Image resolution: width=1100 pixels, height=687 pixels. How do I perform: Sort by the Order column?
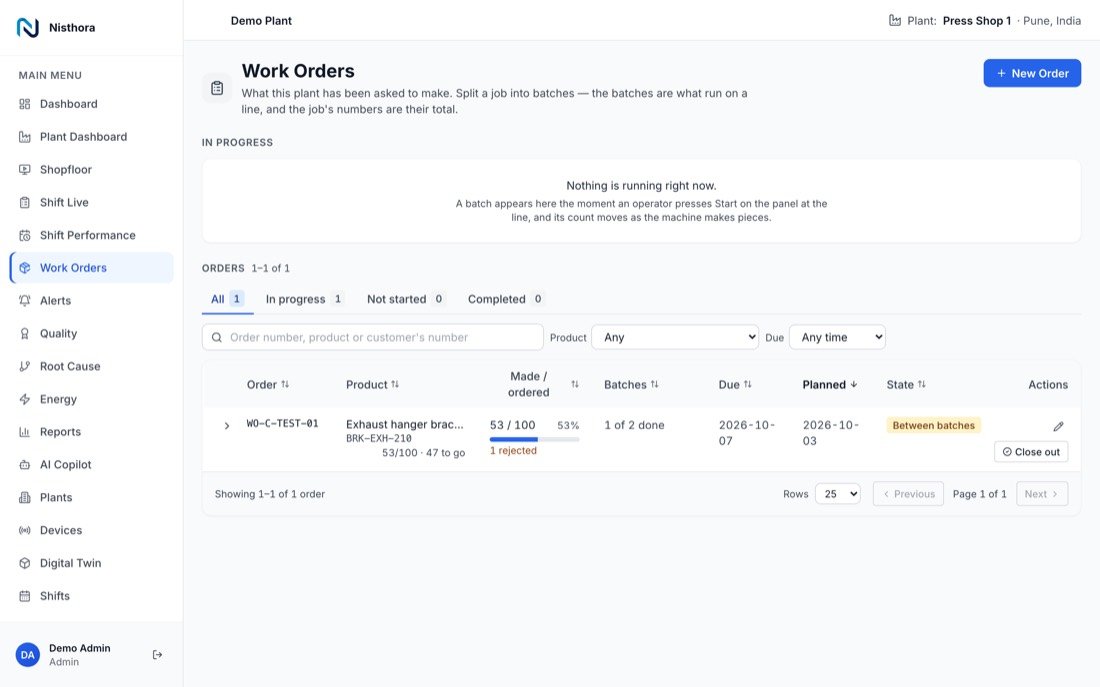(x=267, y=385)
